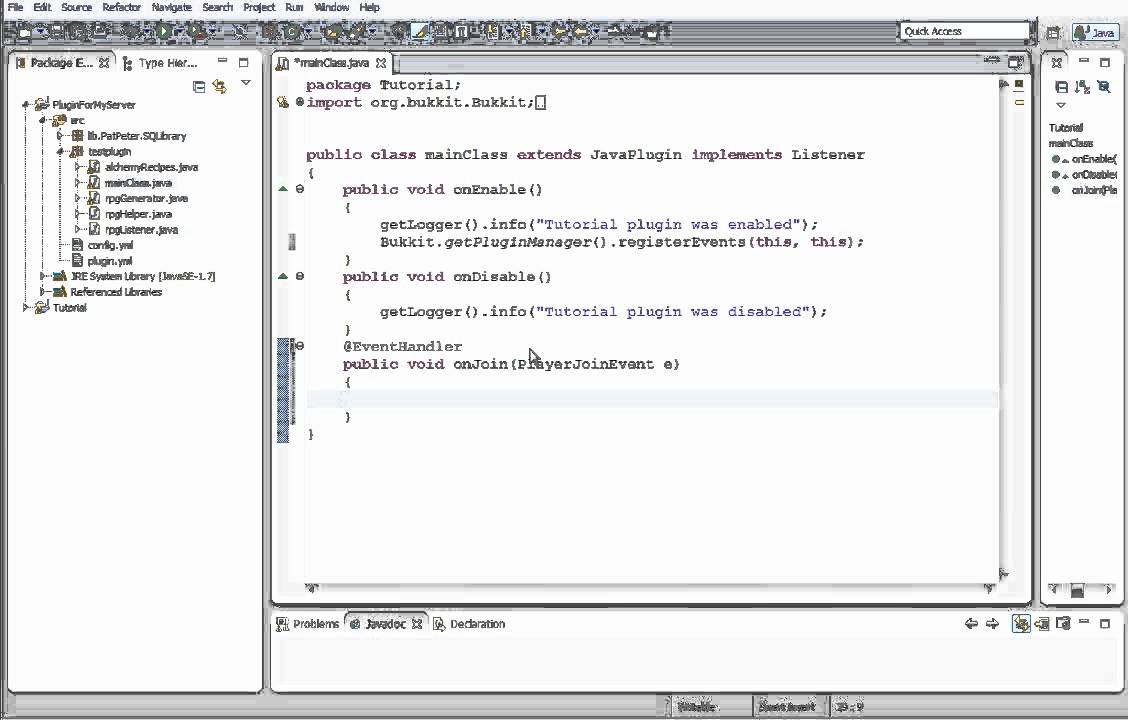Click Open Input icon in Javadoc view
This screenshot has height=720, width=1128.
click(1042, 624)
